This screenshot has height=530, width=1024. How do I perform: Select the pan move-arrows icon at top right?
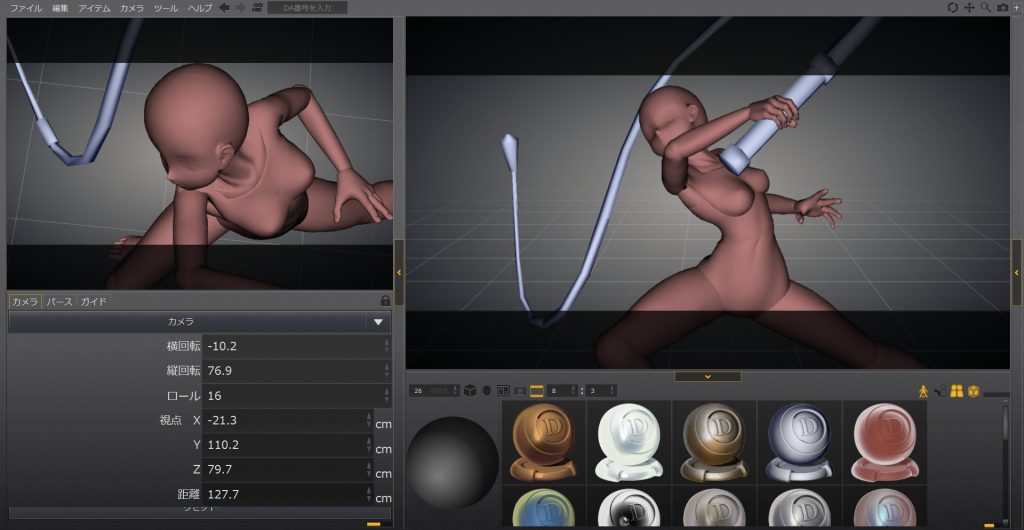[x=970, y=8]
